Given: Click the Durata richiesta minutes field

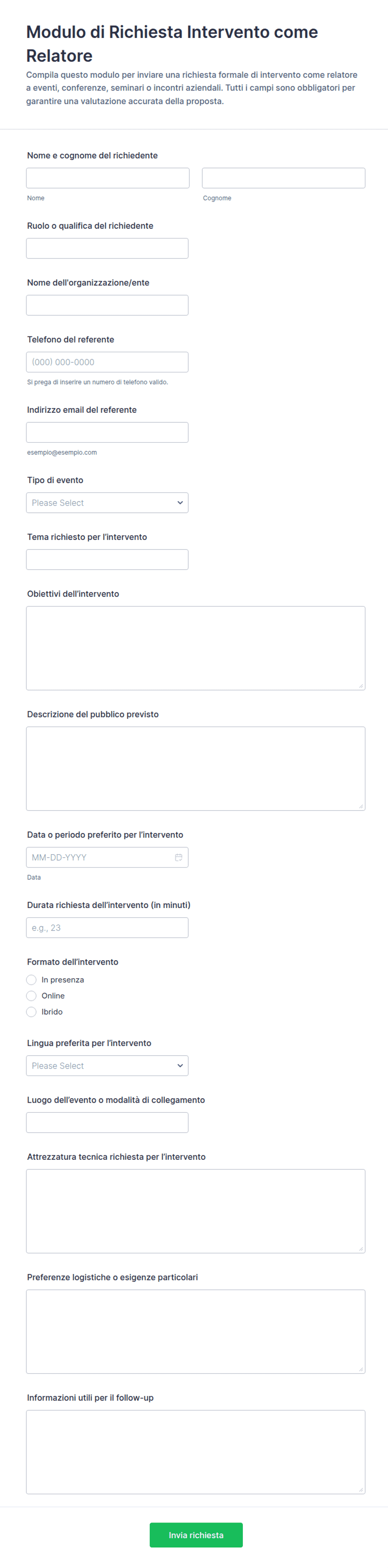Looking at the screenshot, I should [x=107, y=928].
